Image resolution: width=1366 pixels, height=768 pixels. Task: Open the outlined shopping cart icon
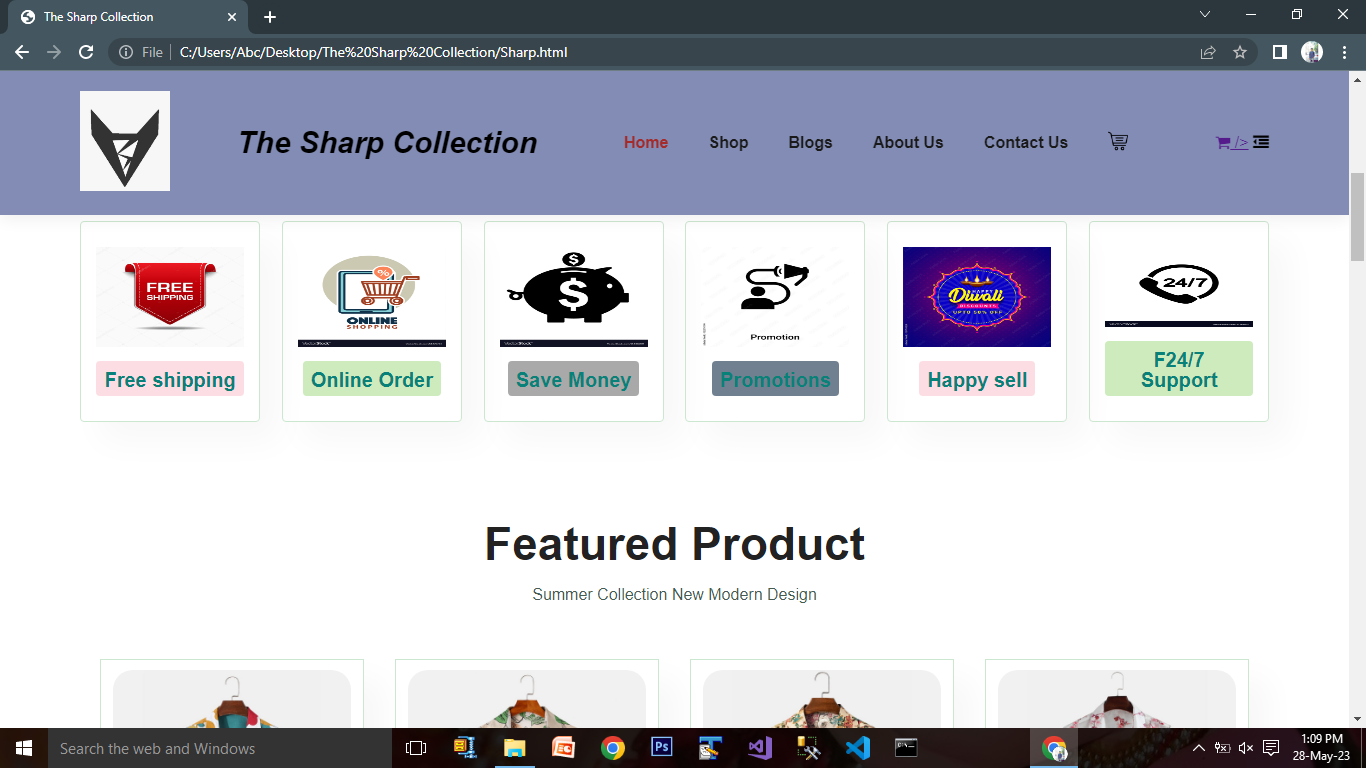click(x=1118, y=142)
